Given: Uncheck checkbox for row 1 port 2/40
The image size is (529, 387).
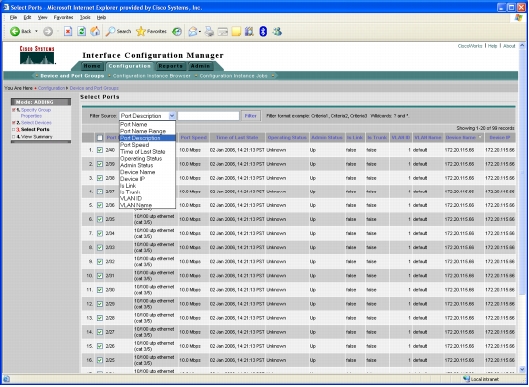Looking at the screenshot, I should [100, 150].
